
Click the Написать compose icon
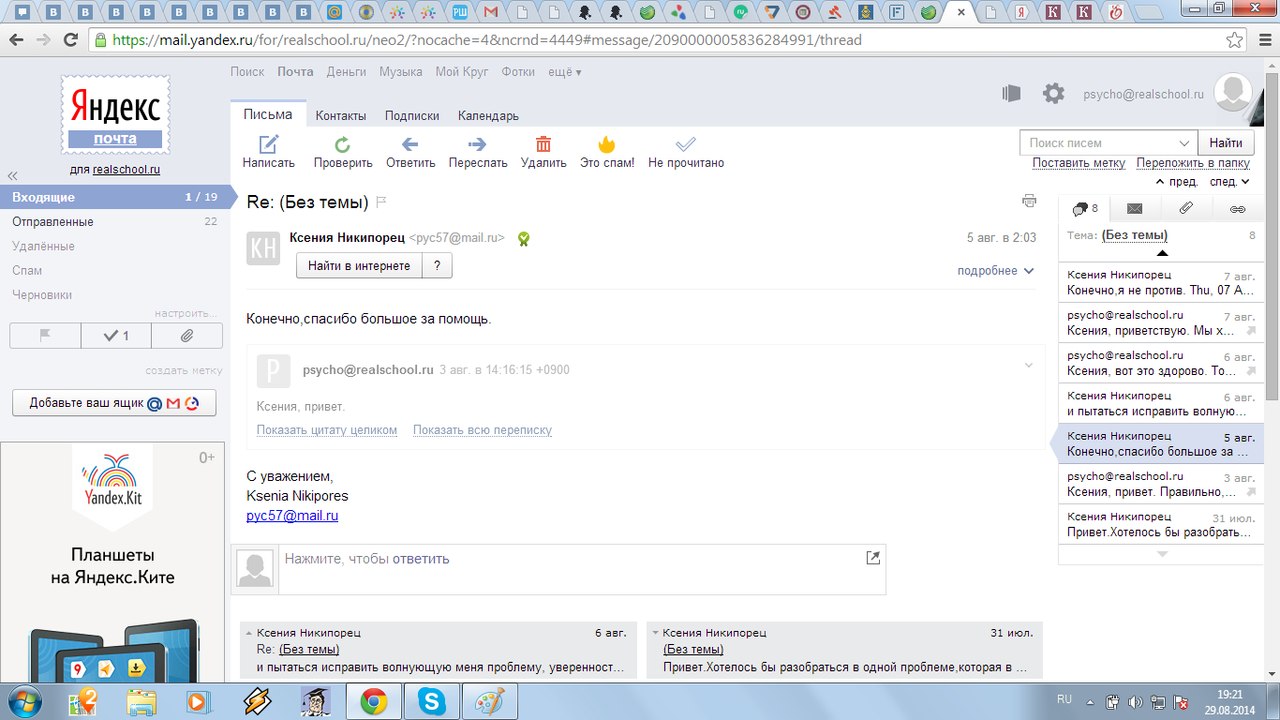268,145
